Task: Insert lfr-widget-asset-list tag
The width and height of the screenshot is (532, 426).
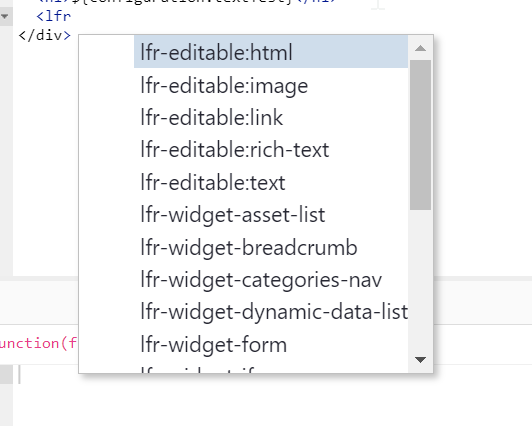Action: 271,214
